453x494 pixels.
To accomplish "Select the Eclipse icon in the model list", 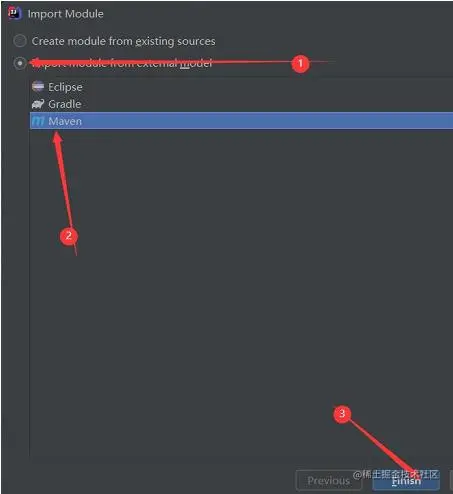I will pos(38,86).
